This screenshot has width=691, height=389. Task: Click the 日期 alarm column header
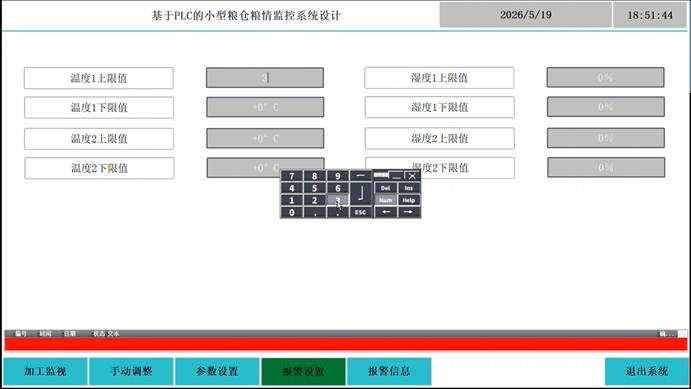(x=70, y=334)
